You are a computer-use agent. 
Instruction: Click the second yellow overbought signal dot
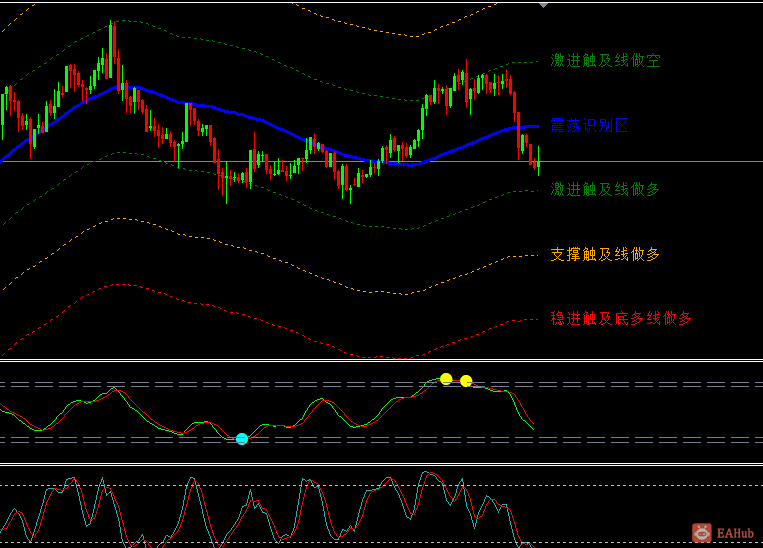click(x=466, y=381)
